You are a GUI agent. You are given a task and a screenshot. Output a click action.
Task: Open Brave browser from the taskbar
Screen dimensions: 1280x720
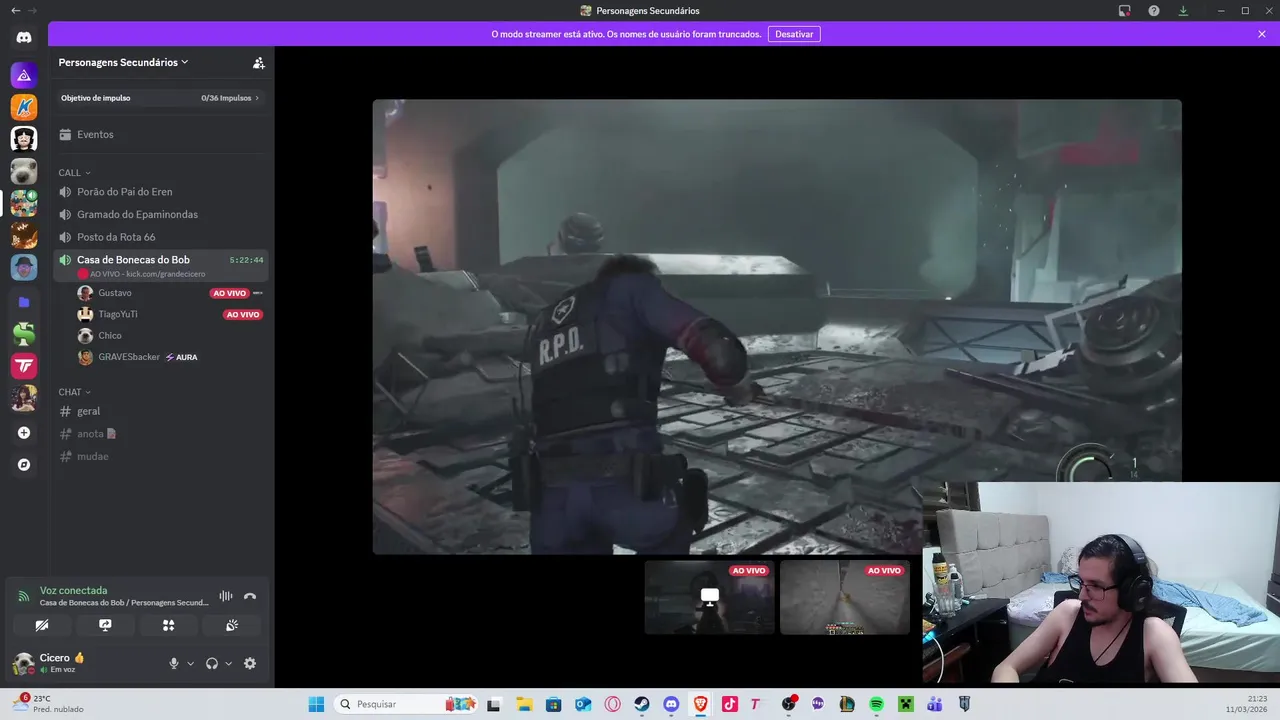click(700, 704)
